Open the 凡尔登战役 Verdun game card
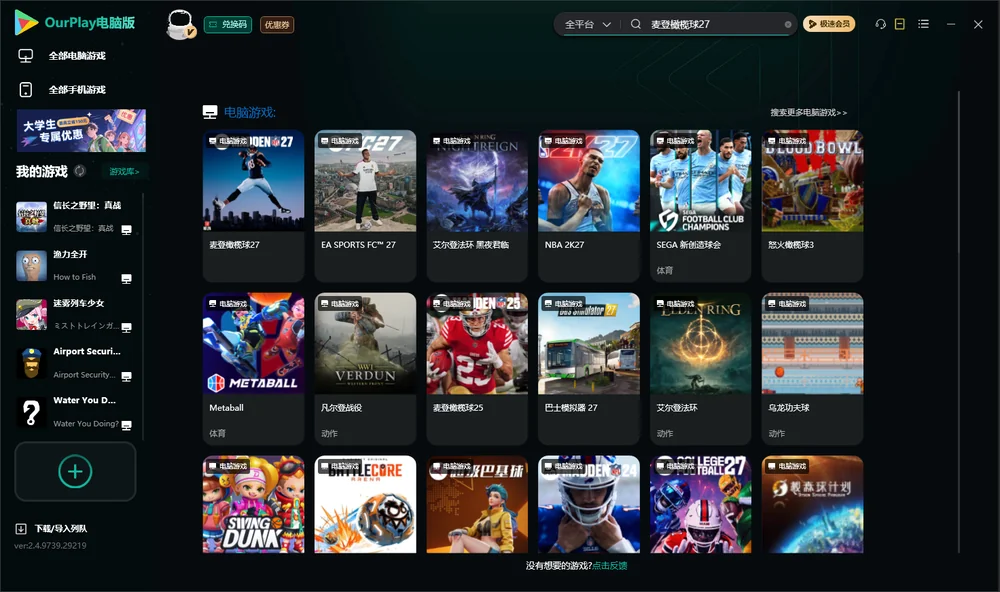Screen dimensions: 1000x592 [365, 368]
